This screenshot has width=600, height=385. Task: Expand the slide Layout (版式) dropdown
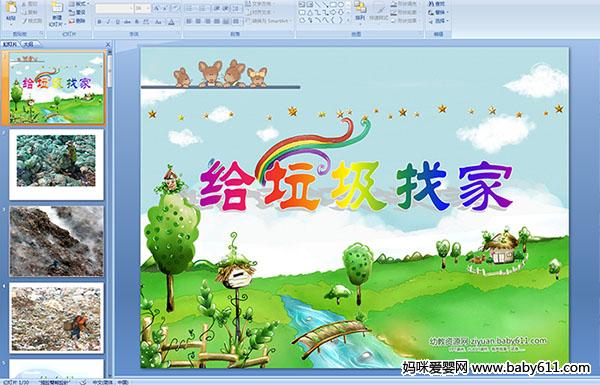pyautogui.click(x=79, y=3)
